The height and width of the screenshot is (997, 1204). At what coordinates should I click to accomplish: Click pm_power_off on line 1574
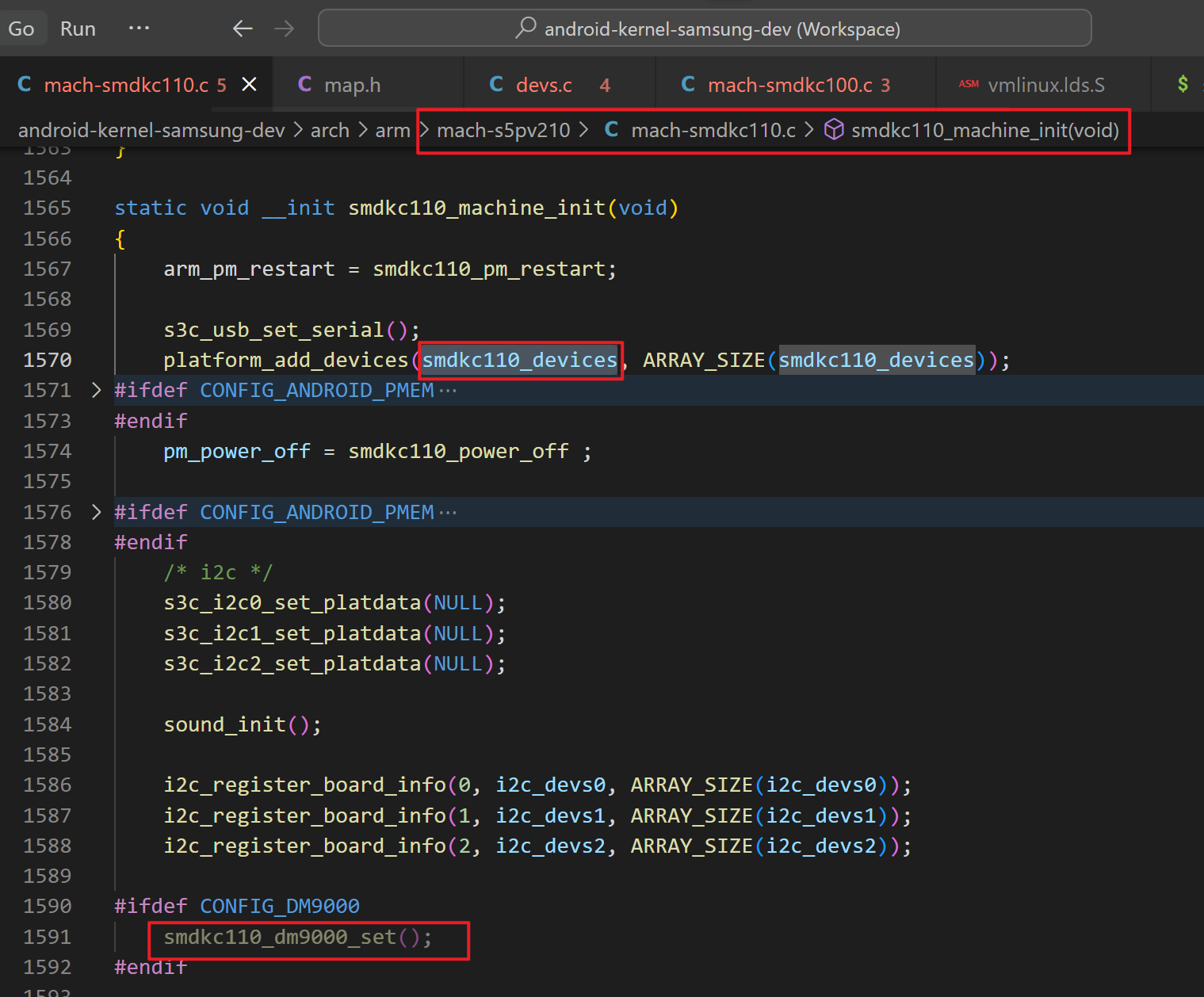point(237,451)
